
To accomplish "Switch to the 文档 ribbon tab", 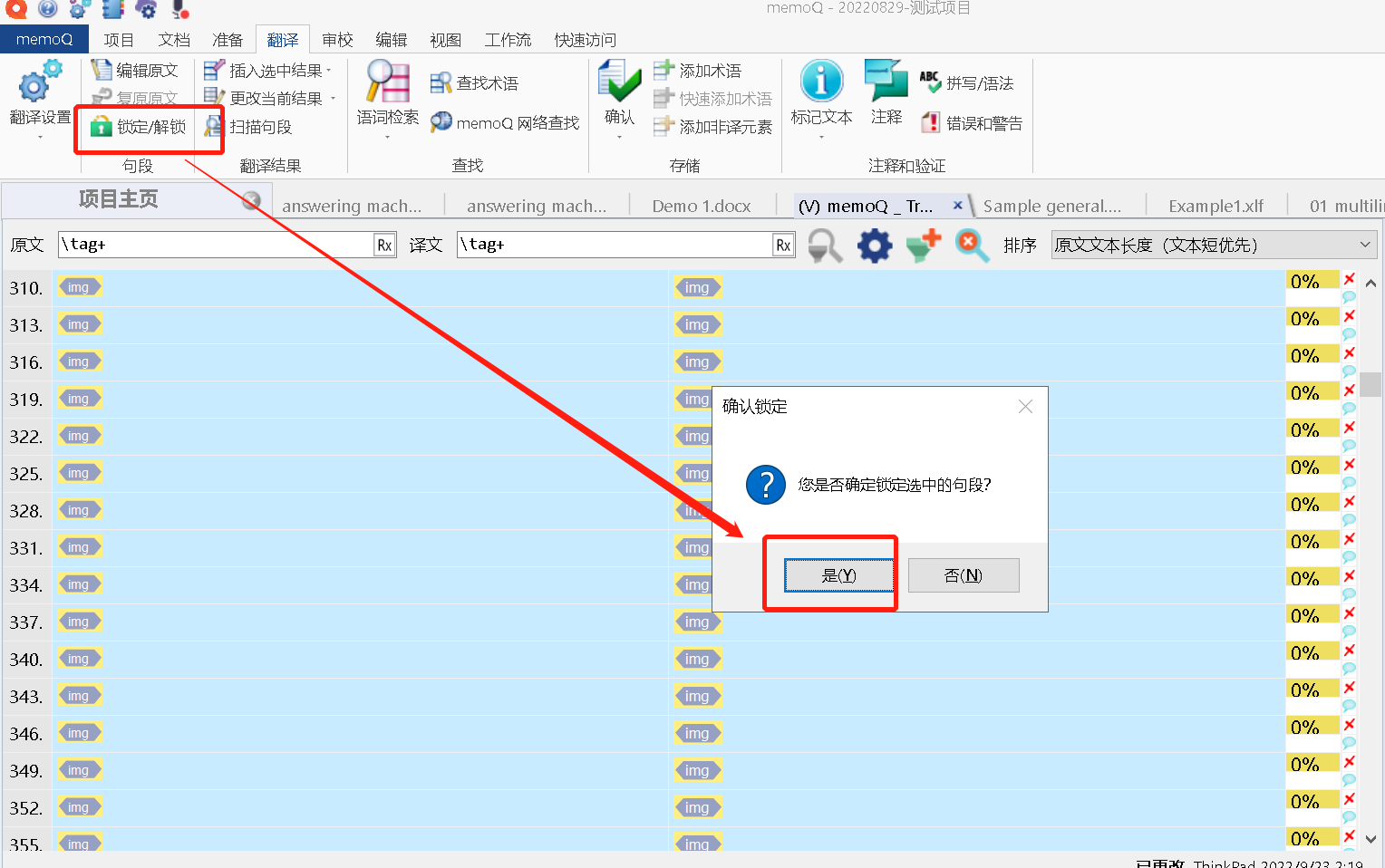I will coord(174,40).
